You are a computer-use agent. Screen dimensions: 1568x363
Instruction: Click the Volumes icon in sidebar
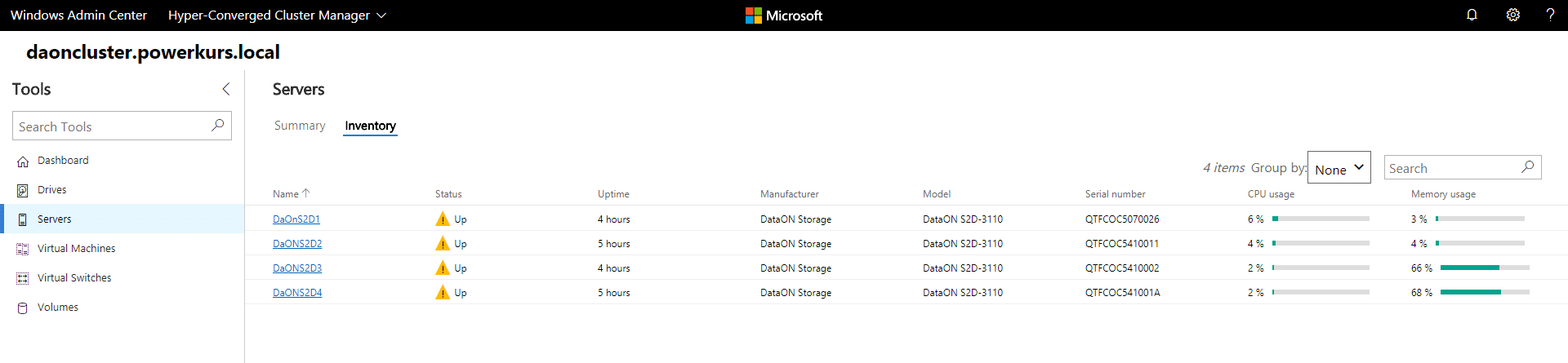click(23, 308)
